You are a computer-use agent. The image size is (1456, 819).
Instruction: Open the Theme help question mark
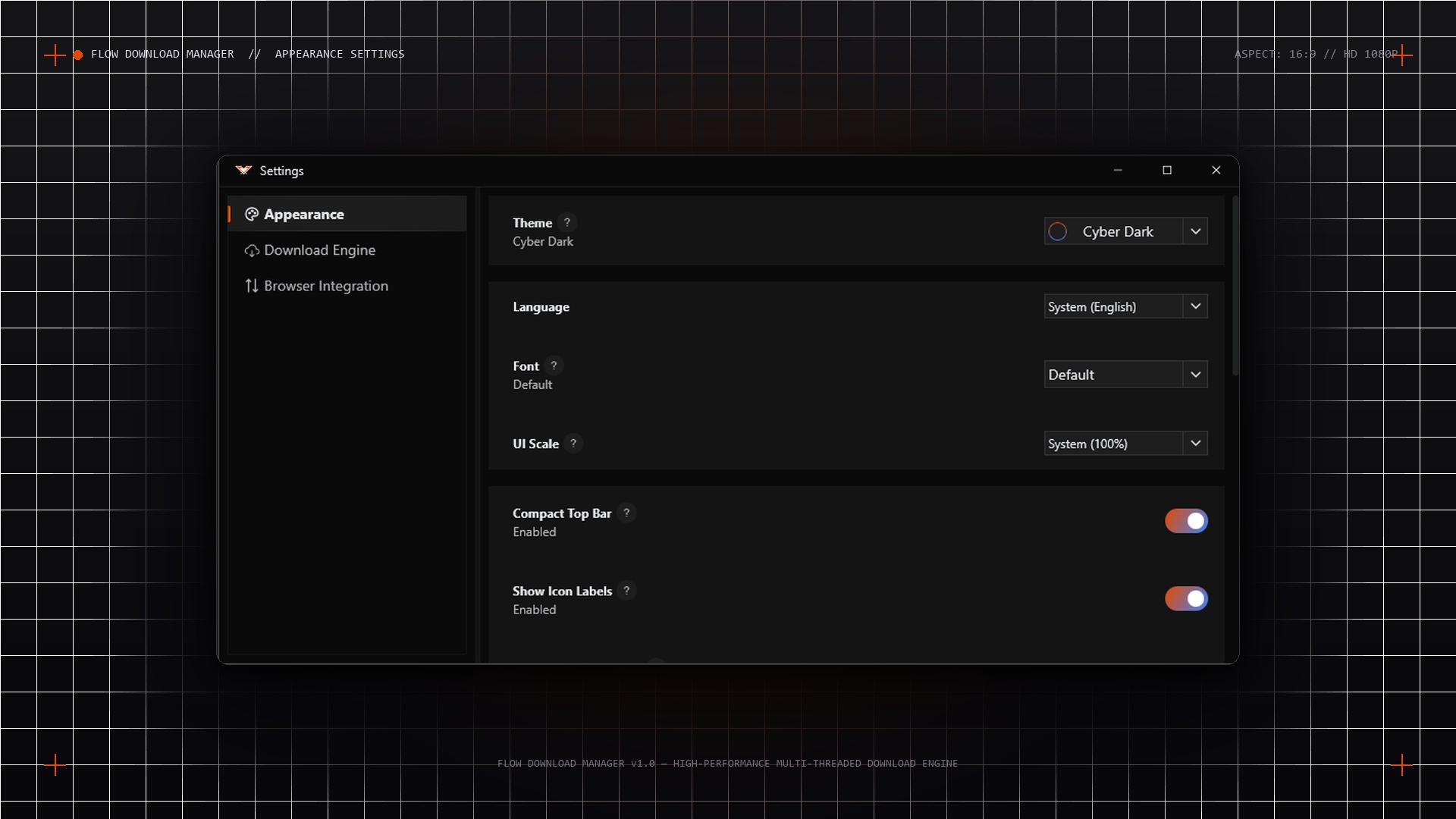click(x=567, y=223)
